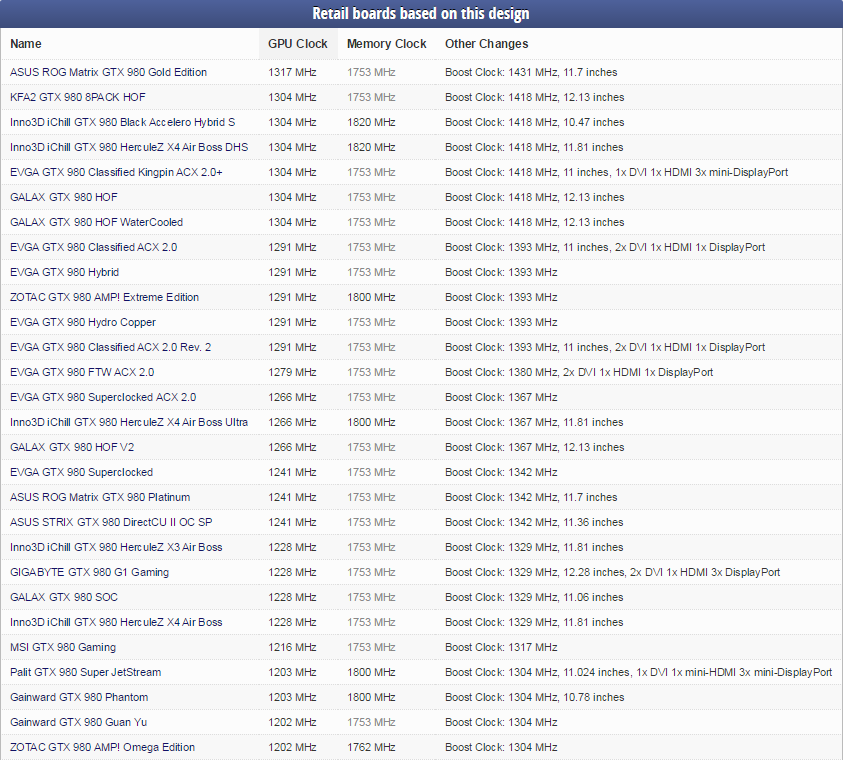Open Inno3D iChill HerculeZ X4 Air Boss DHS
This screenshot has width=843, height=760.
[x=129, y=147]
